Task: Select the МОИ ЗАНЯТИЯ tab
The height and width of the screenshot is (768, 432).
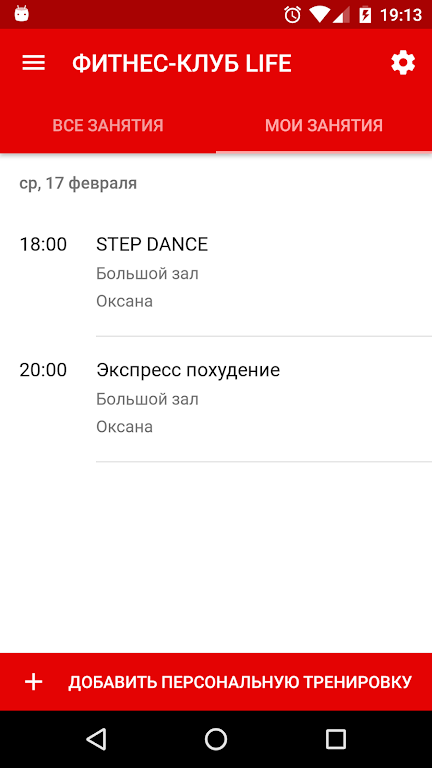Action: [324, 126]
